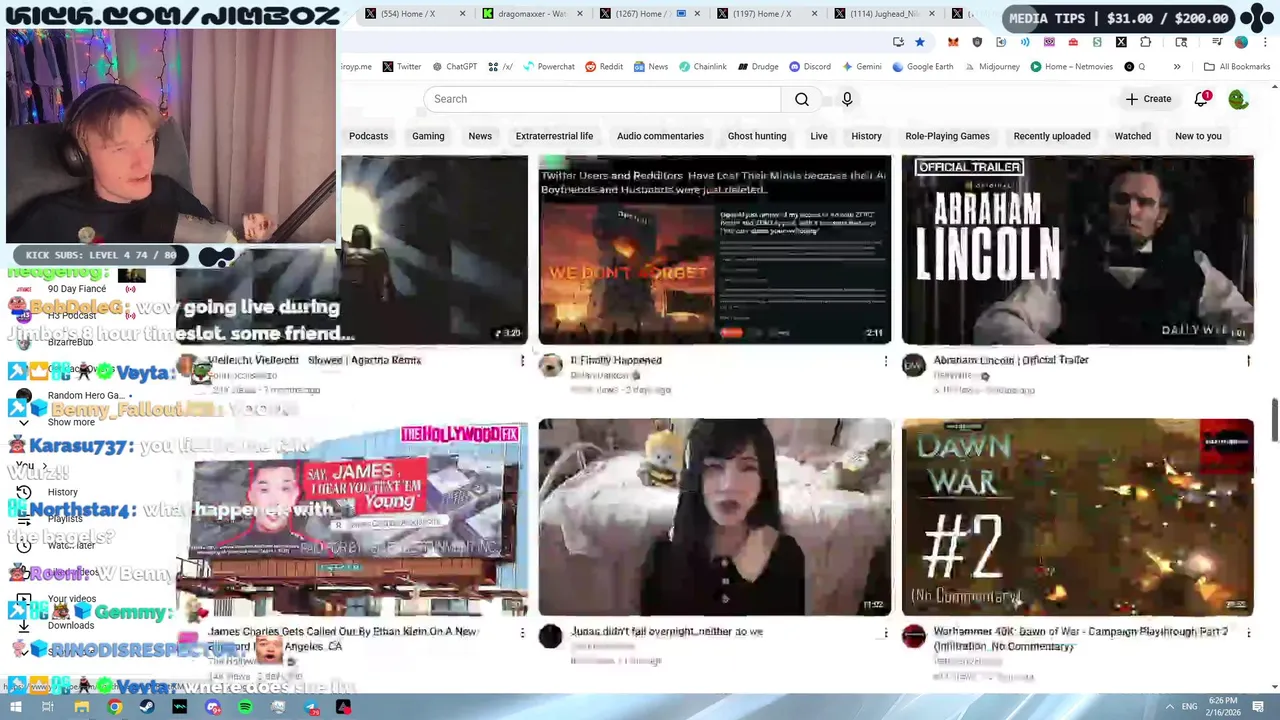Viewport: 1280px width, 720px height.
Task: Switch to the dragomaxxer tab
Action: [x=532, y=14]
